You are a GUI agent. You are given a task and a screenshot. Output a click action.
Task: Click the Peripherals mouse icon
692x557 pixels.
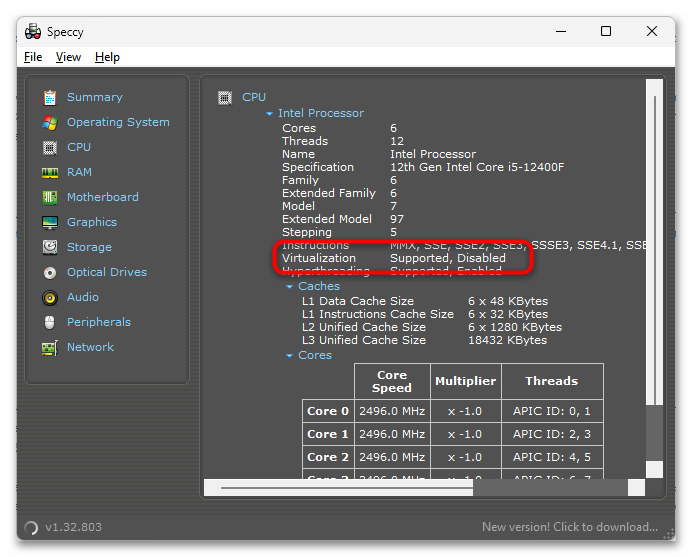(50, 323)
